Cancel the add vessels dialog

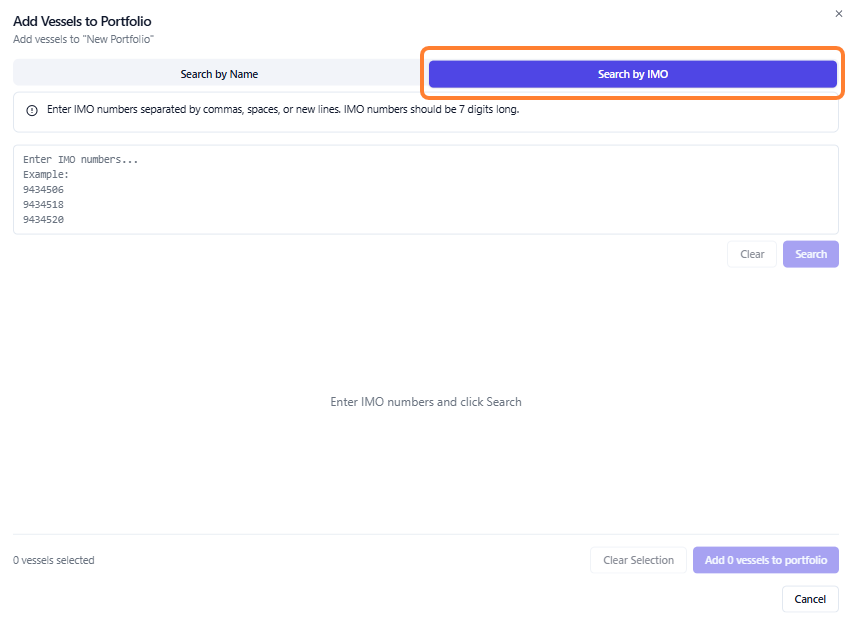810,599
